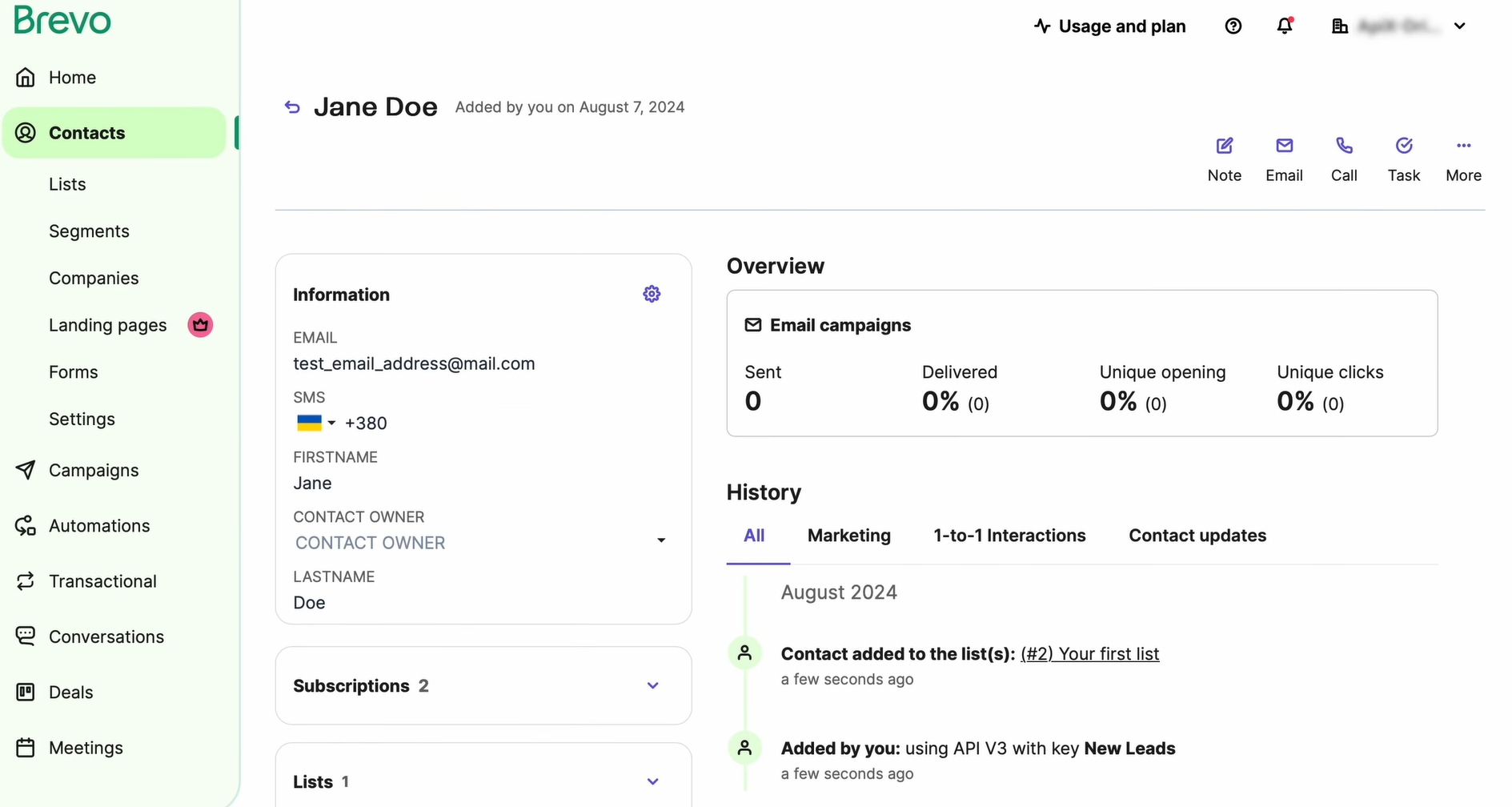Open Conversations
Viewport: 1512px width, 807px height.
[106, 637]
